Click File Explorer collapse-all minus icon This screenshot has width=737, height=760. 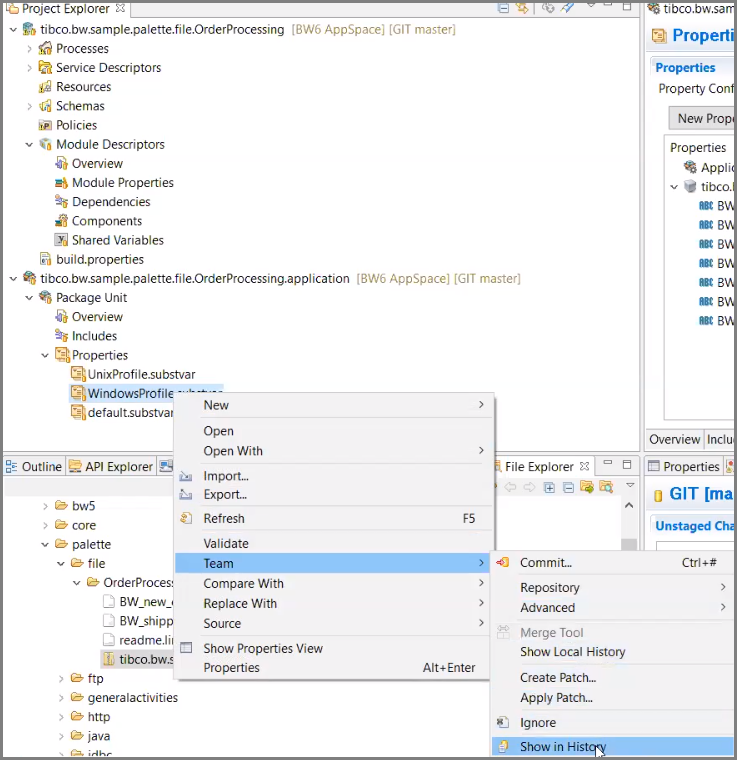(x=568, y=487)
